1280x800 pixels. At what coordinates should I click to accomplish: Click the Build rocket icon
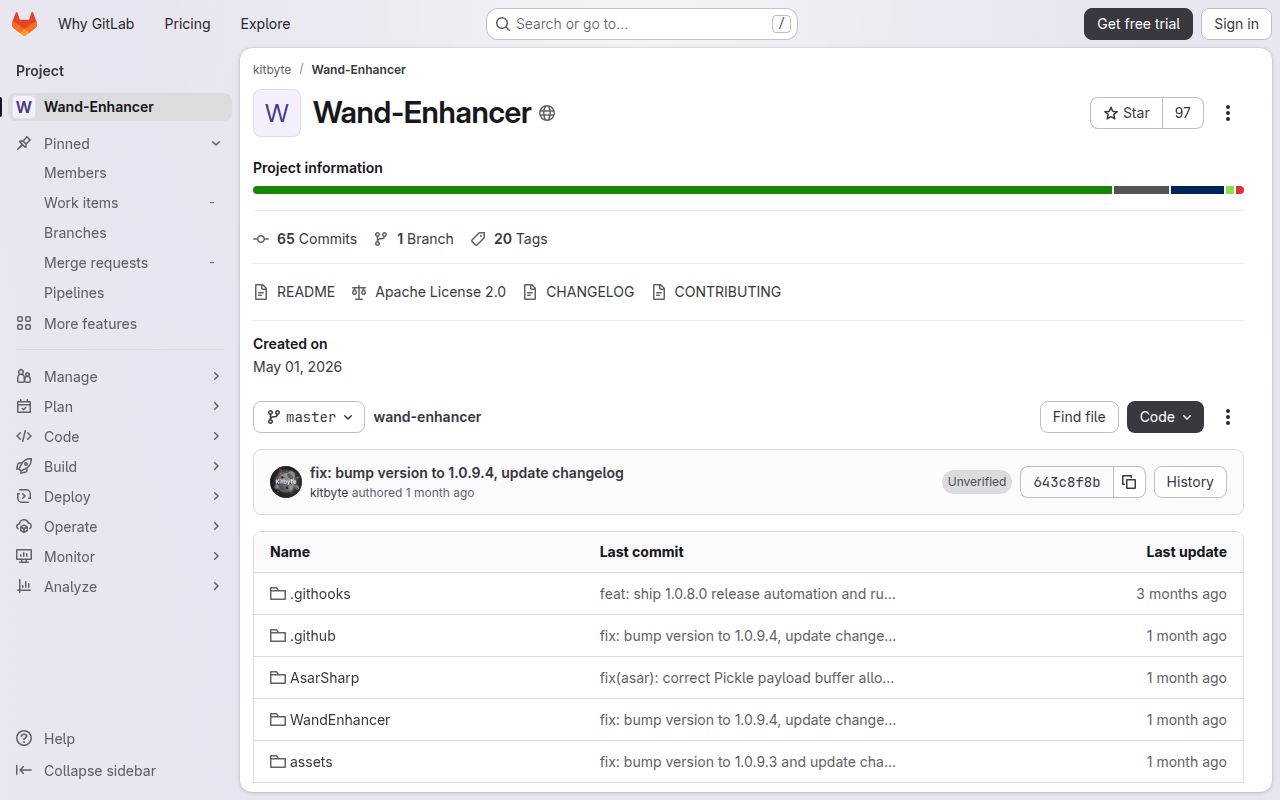[24, 467]
